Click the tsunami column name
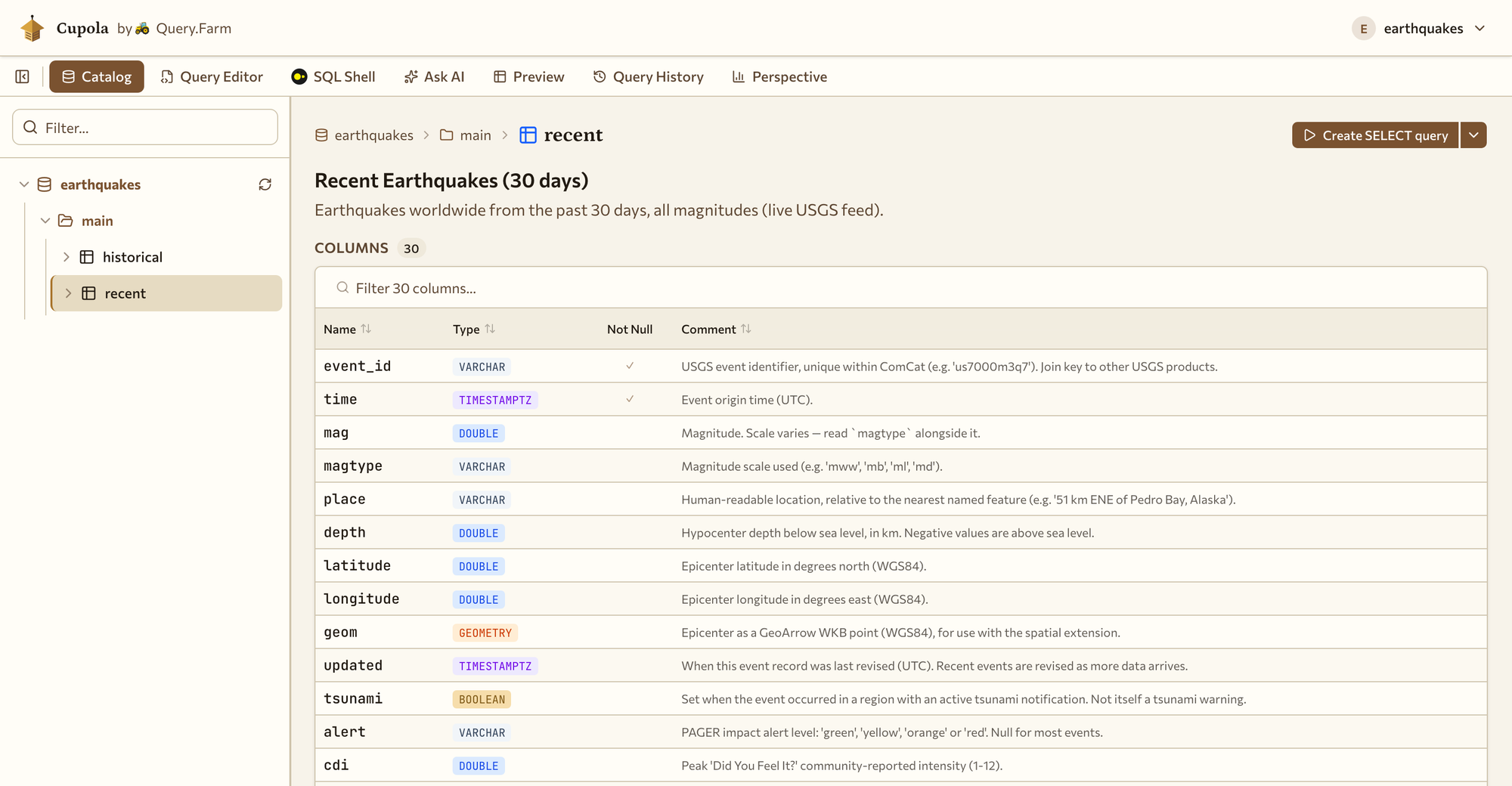 [x=353, y=699]
